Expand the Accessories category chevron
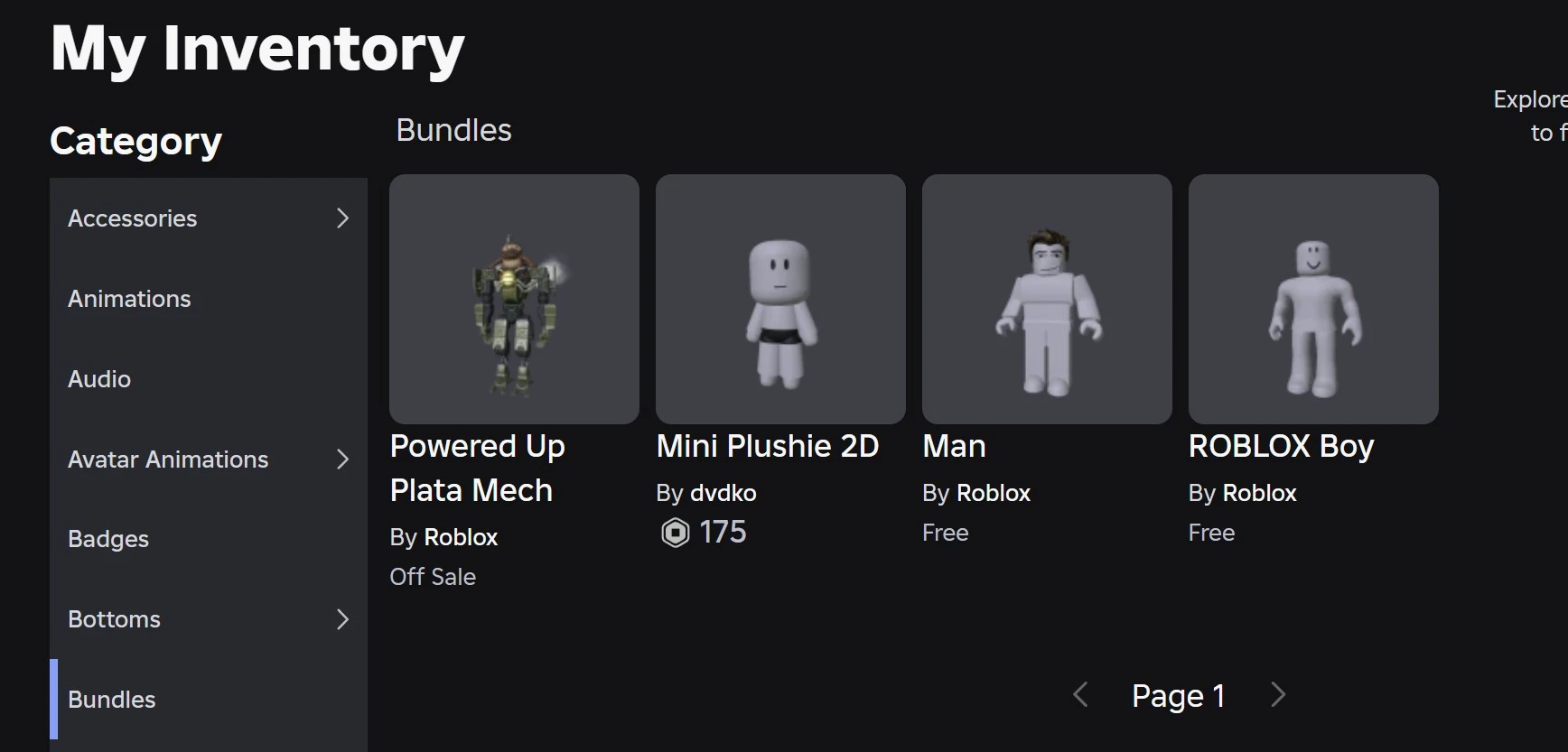This screenshot has width=1568, height=752. [342, 218]
